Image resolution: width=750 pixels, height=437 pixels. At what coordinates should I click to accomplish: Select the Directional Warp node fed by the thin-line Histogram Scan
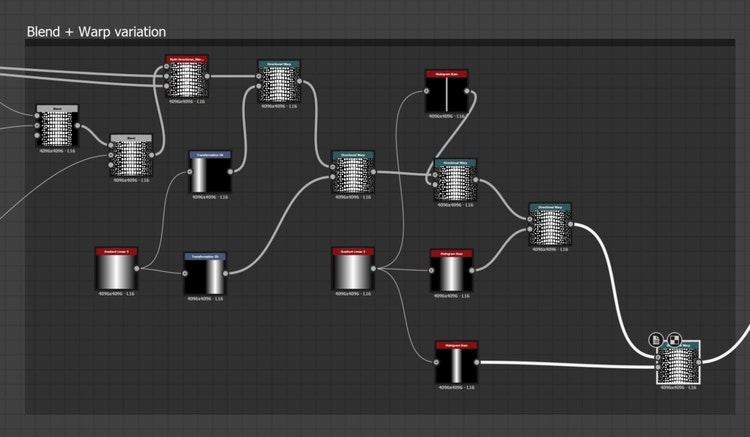coord(455,180)
